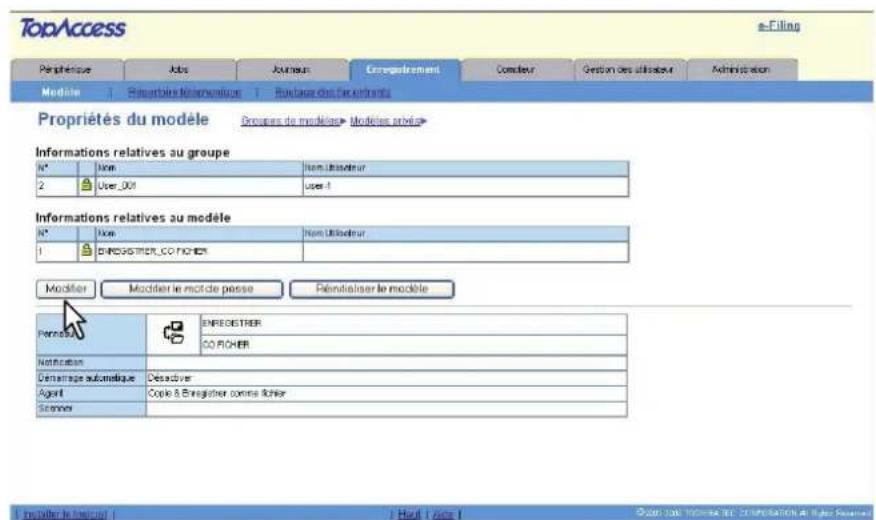Click the Installer le logiciel footer link
Image resolution: width=876 pixels, height=520 pixels.
pos(64,514)
